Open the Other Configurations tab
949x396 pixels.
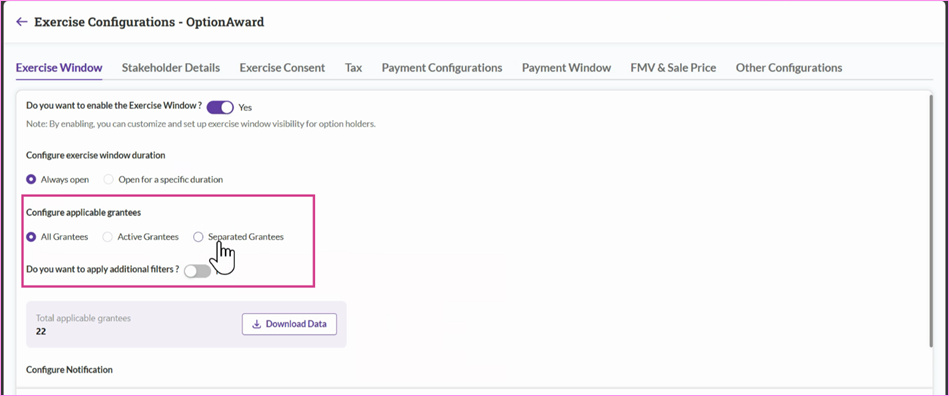pos(789,68)
